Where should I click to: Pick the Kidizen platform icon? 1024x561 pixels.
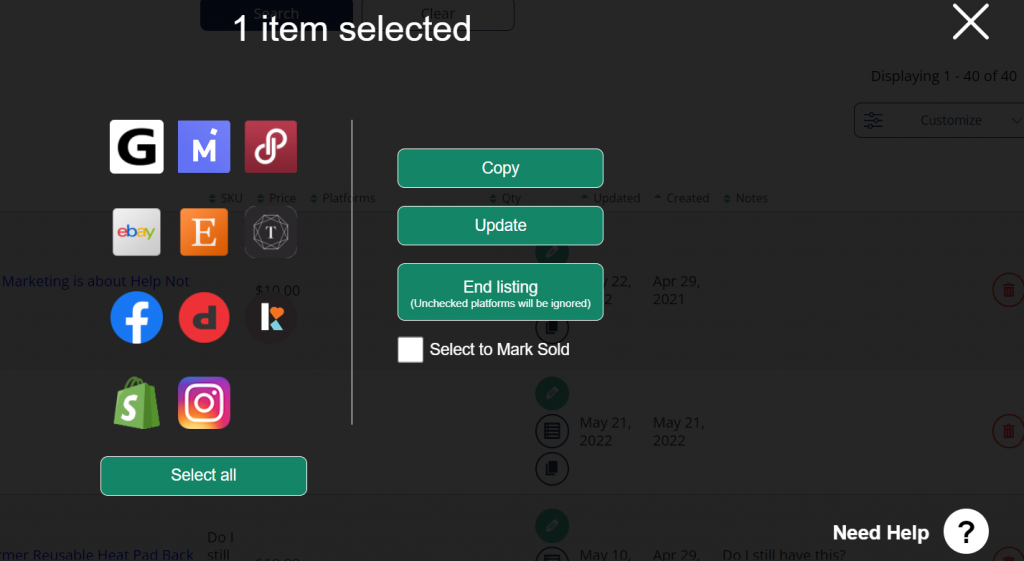coord(271,317)
